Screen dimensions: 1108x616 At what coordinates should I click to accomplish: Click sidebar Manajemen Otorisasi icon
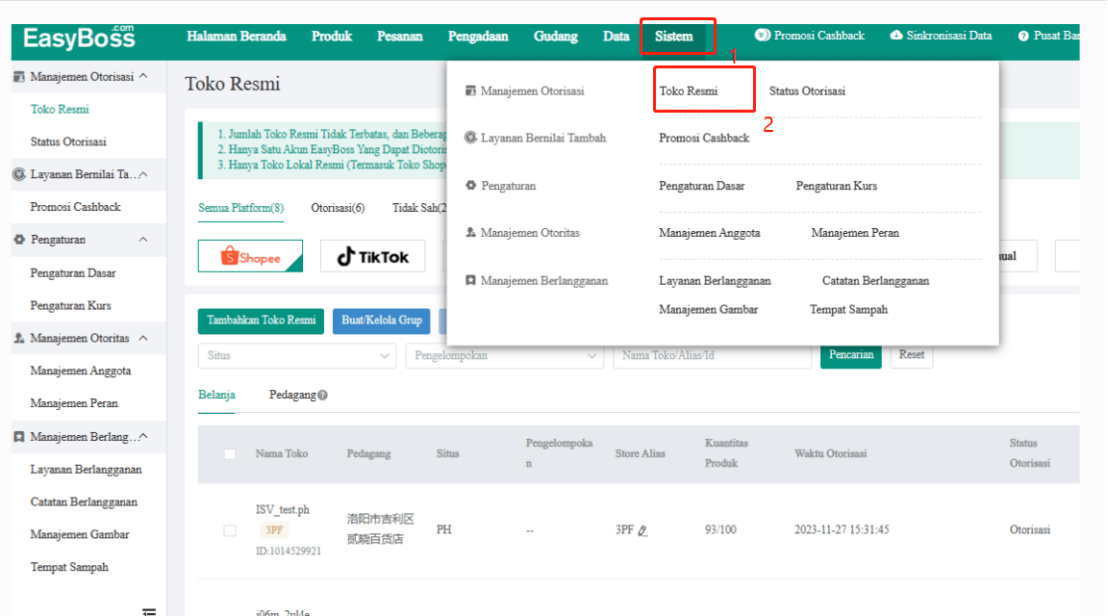coord(19,76)
